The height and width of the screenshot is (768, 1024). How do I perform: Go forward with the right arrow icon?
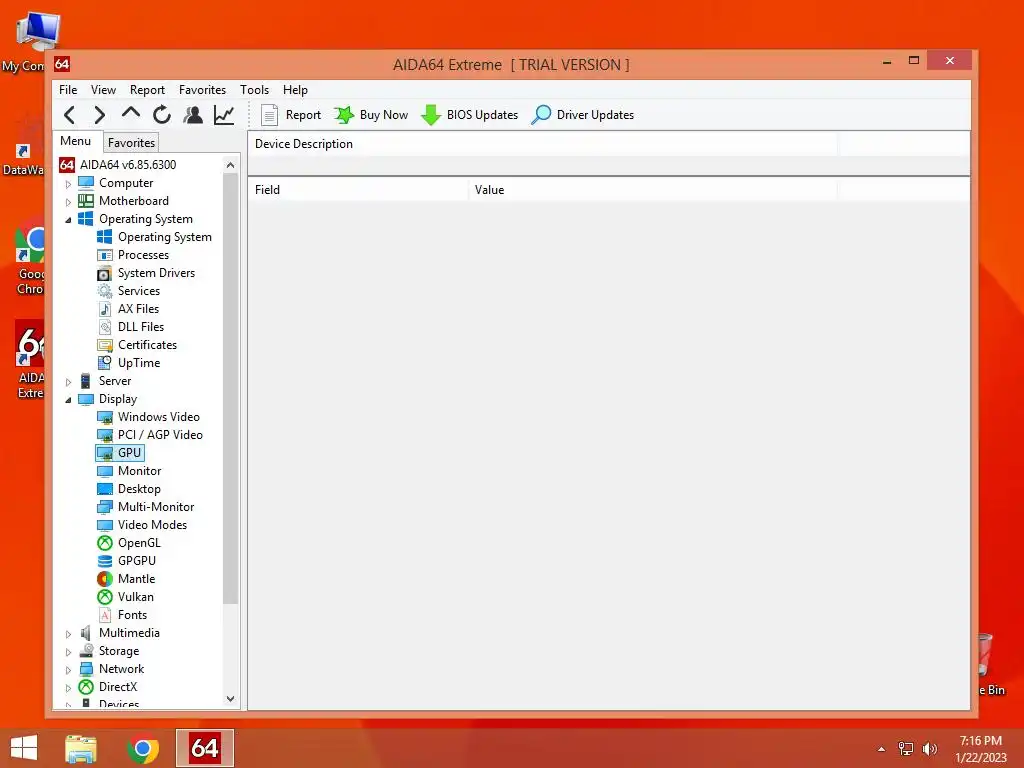pyautogui.click(x=99, y=115)
